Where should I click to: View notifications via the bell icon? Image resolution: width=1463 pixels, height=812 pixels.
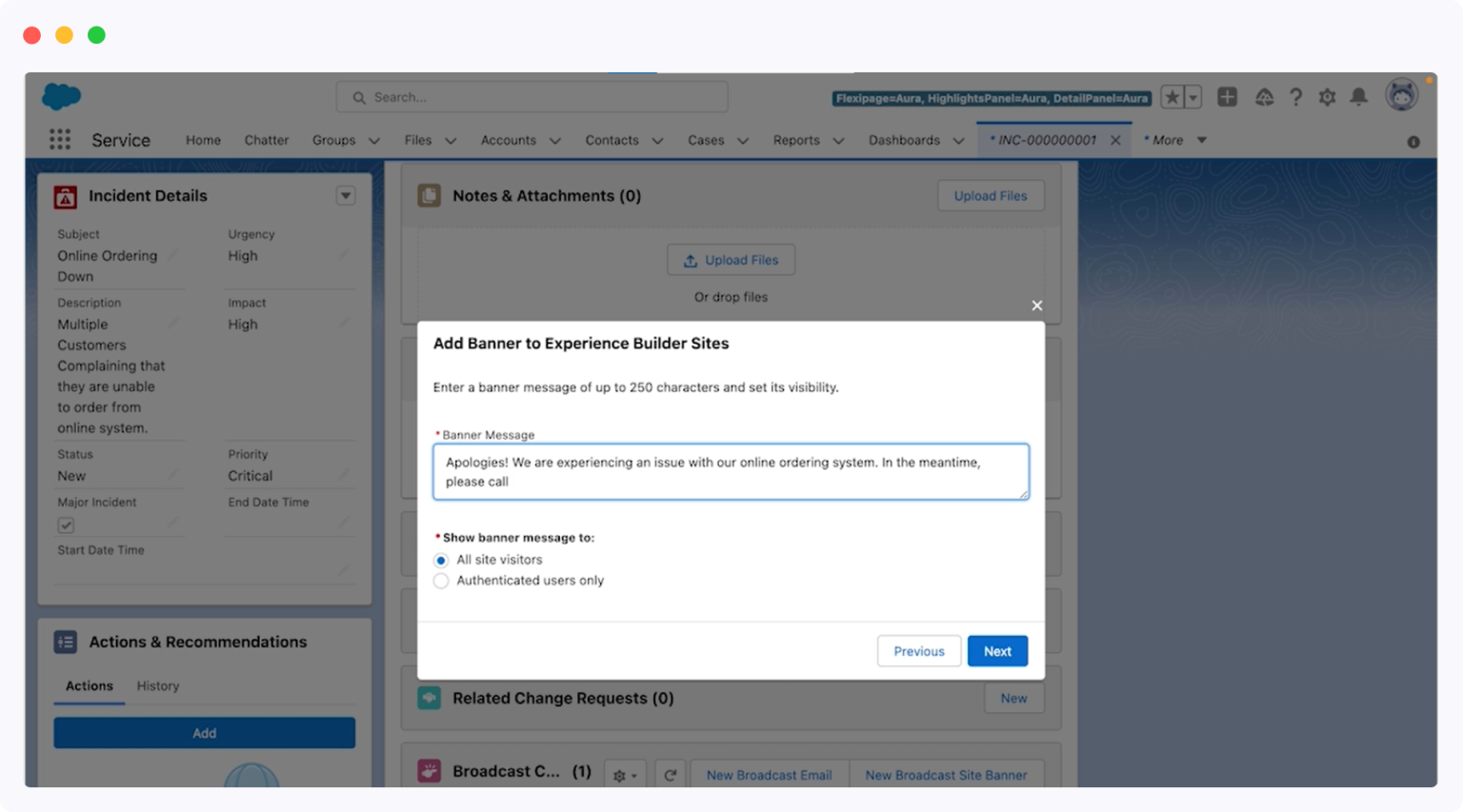tap(1359, 96)
